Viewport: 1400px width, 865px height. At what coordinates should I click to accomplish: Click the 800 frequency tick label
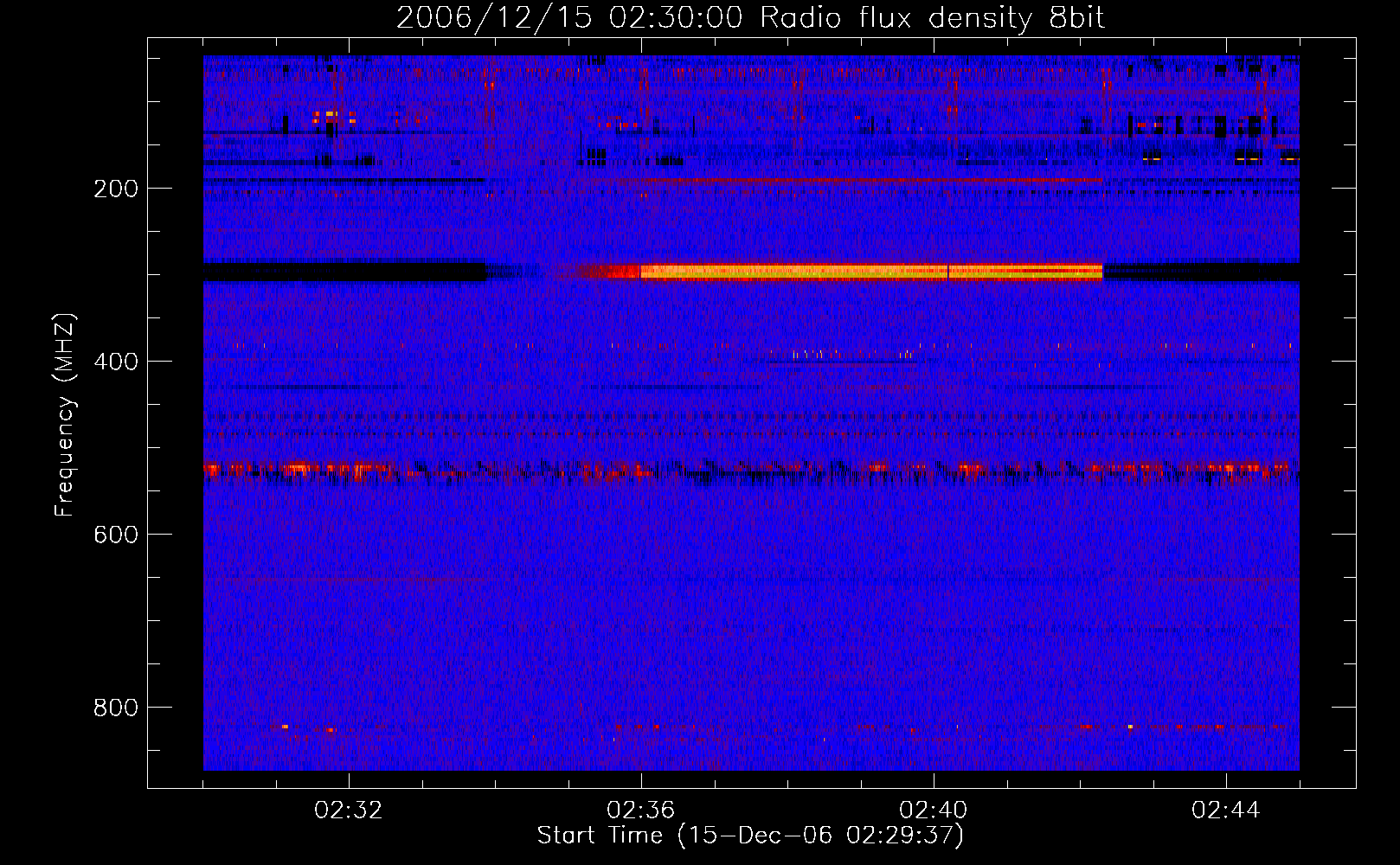click(116, 708)
